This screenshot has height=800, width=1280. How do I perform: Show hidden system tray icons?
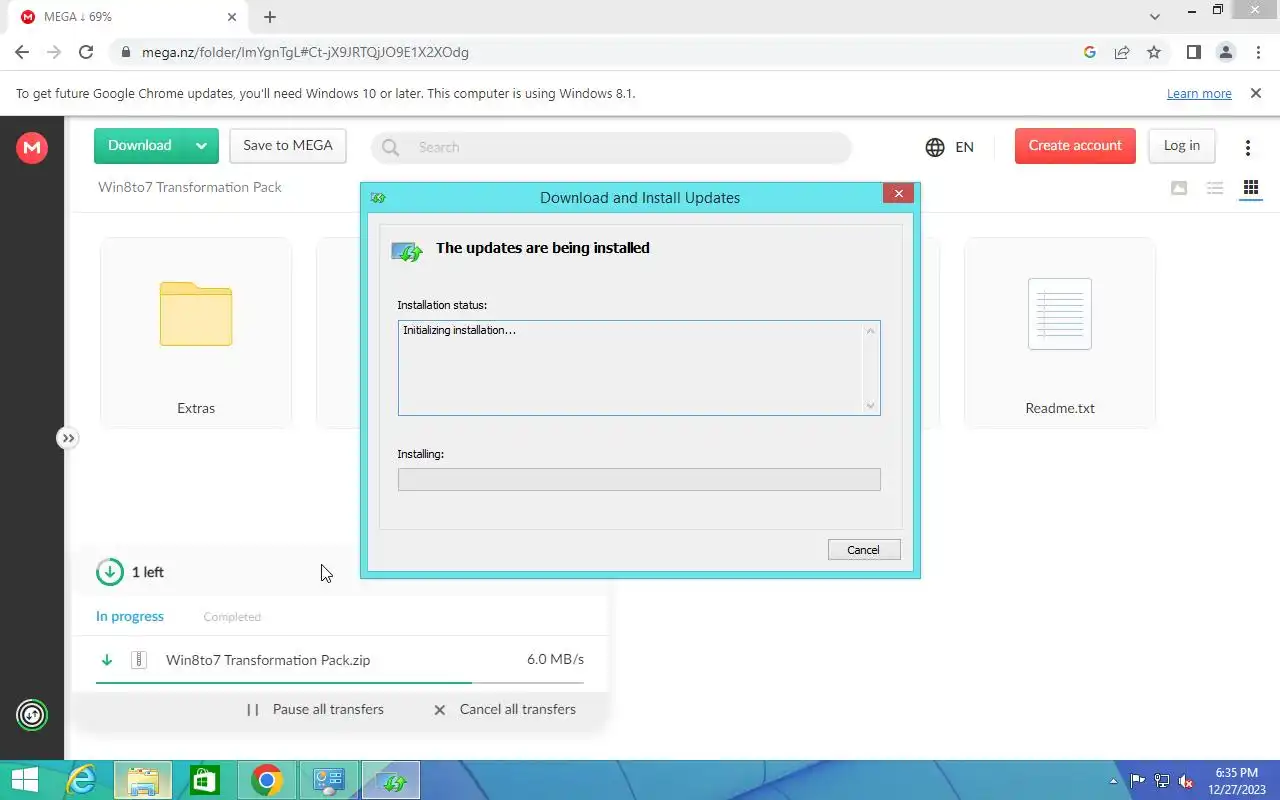(1114, 781)
